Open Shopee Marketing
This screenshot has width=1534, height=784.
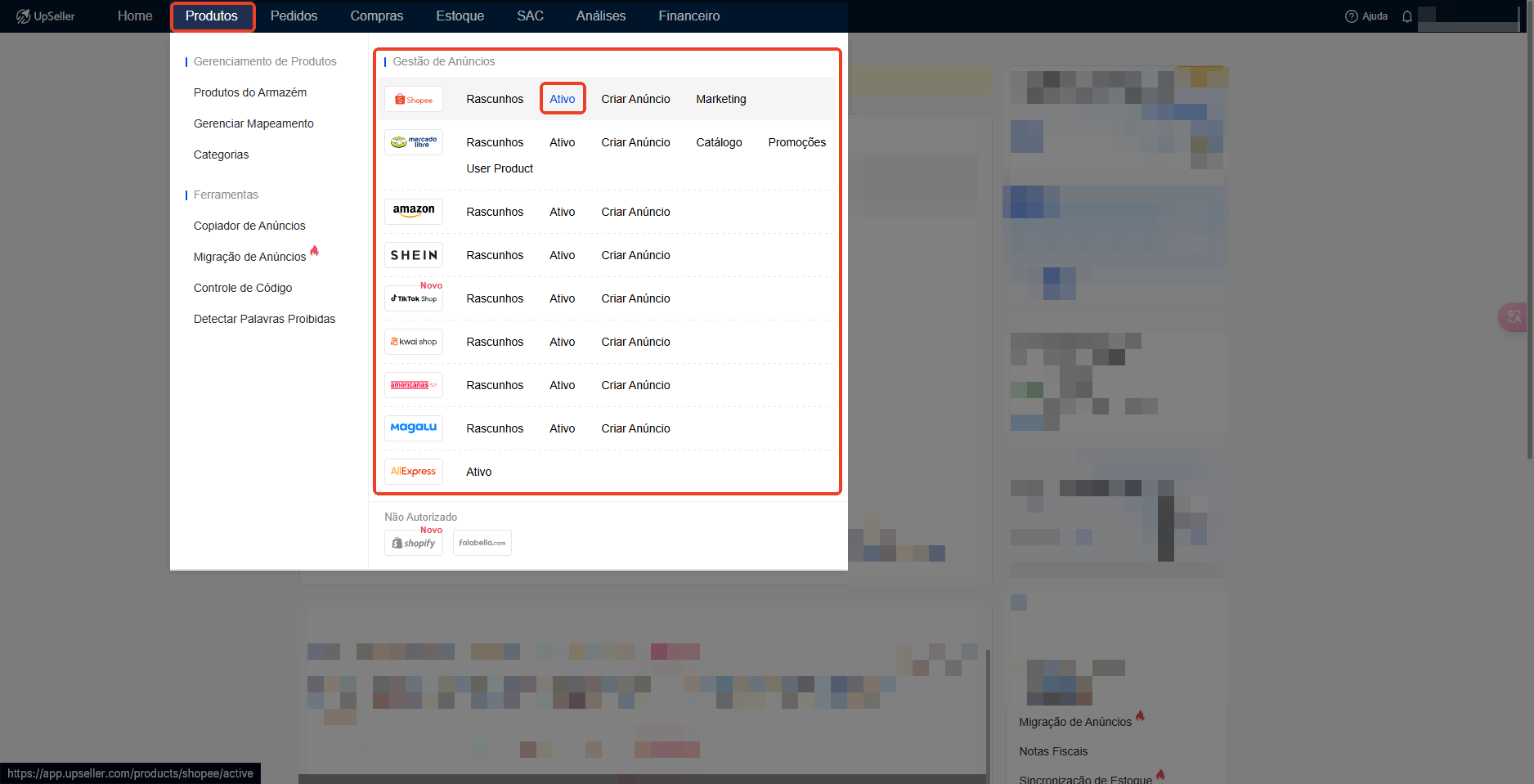(x=721, y=99)
